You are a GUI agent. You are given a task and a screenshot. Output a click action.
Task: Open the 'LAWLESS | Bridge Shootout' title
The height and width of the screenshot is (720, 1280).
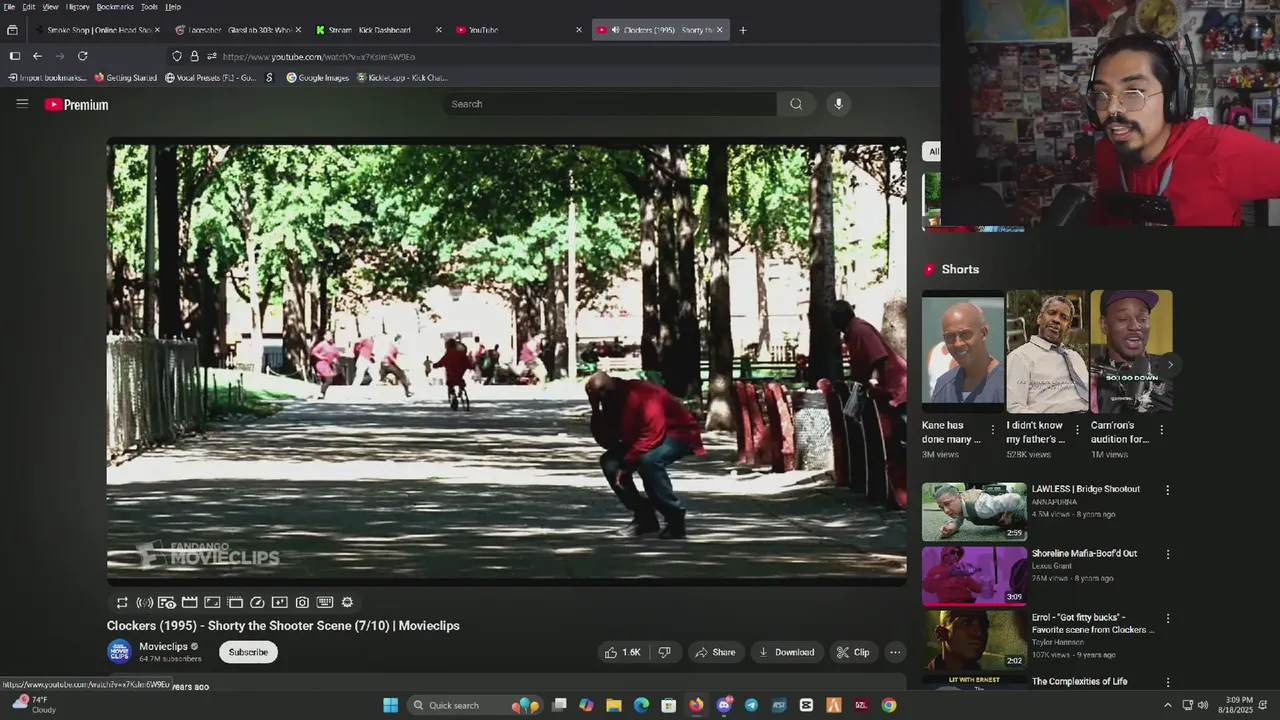click(1086, 489)
